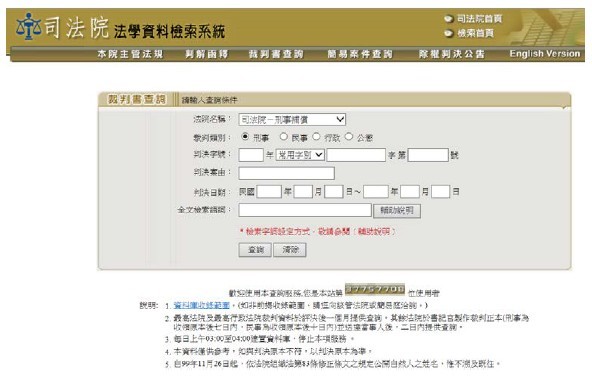Click bullet icon beside 檢索首頁
The width and height of the screenshot is (592, 378).
448,33
